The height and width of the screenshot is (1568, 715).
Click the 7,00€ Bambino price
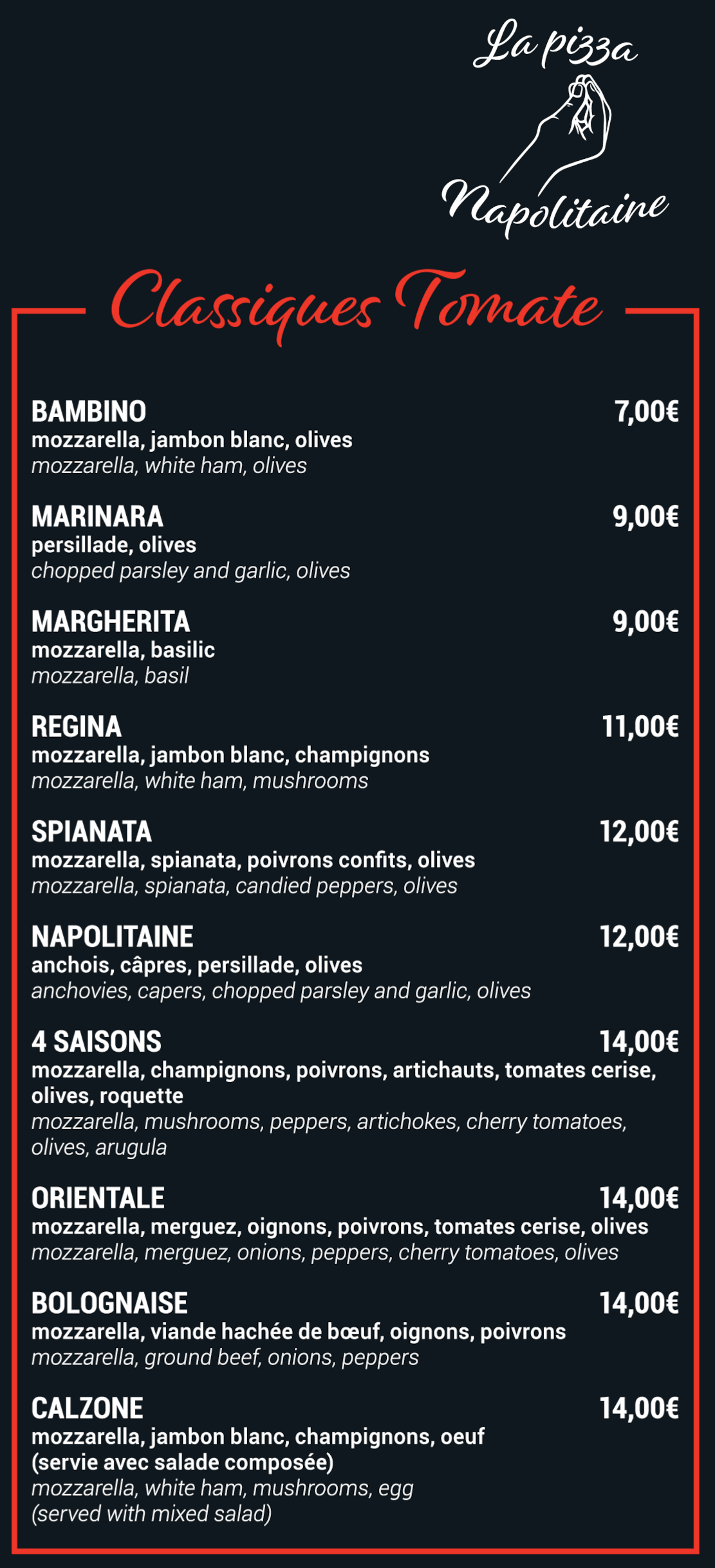coord(646,412)
